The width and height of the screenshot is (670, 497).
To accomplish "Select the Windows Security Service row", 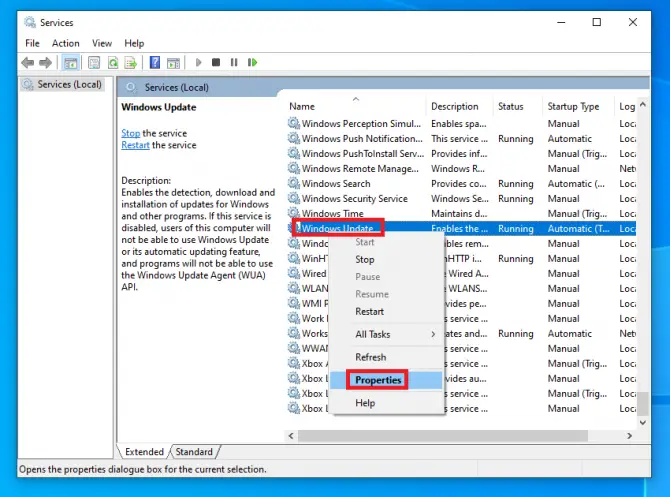I will coord(461,199).
